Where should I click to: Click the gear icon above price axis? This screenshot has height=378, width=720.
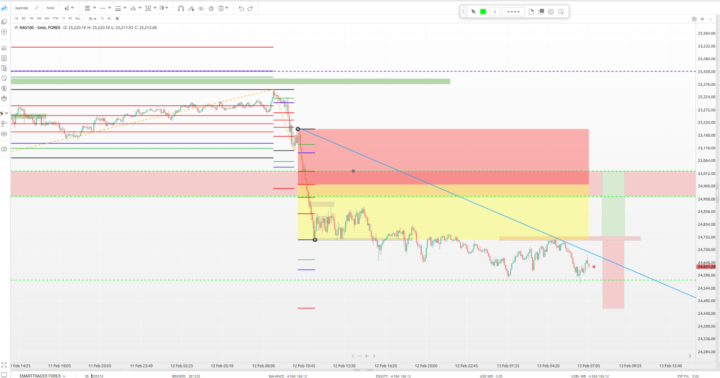pos(702,19)
